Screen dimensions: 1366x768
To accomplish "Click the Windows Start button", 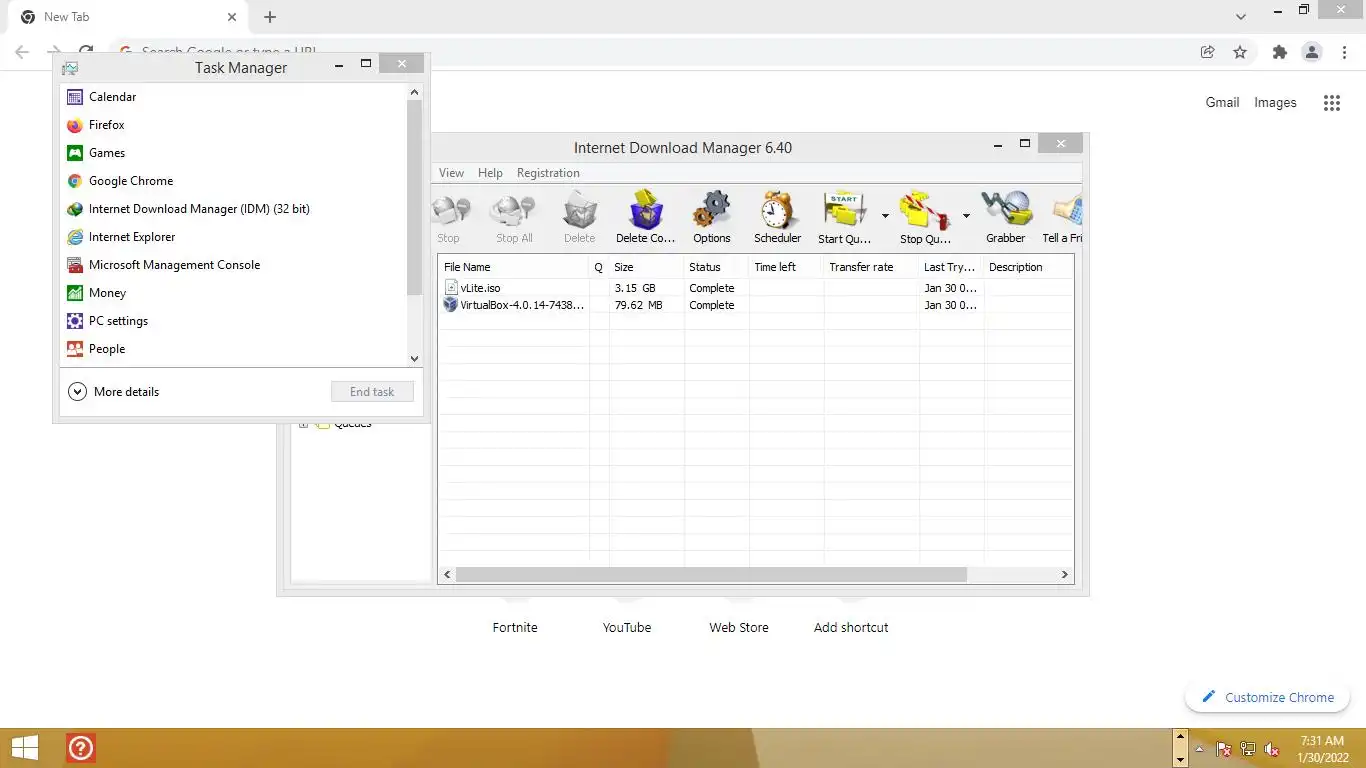I will [25, 748].
